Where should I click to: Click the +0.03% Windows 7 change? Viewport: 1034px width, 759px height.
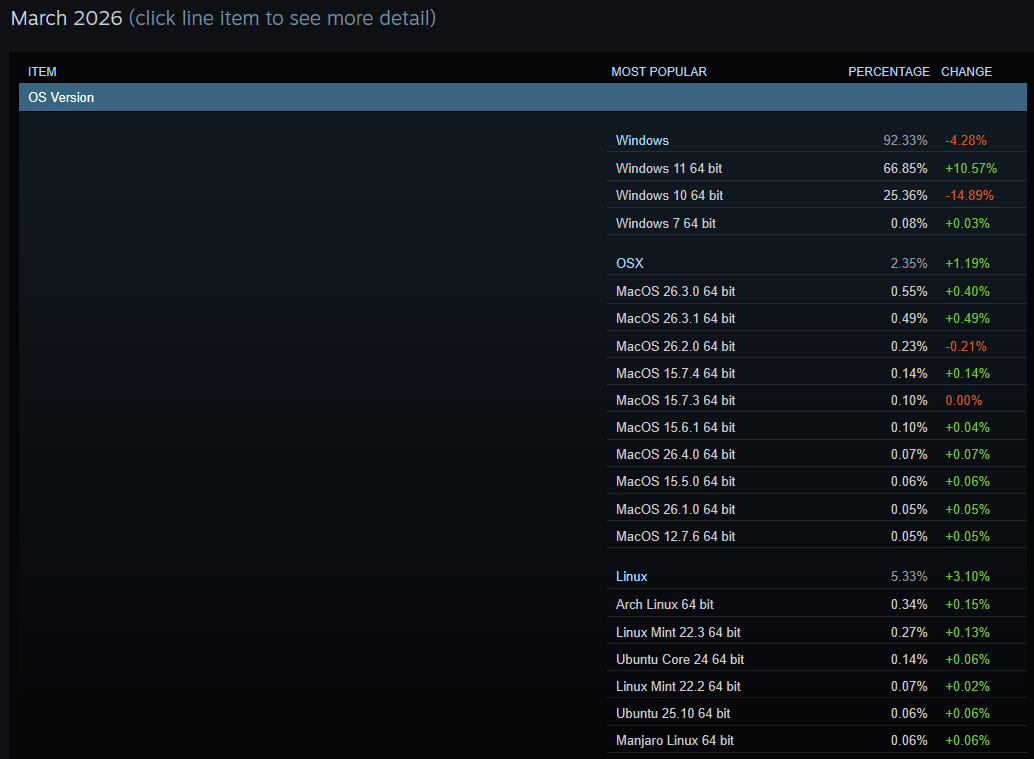967,223
